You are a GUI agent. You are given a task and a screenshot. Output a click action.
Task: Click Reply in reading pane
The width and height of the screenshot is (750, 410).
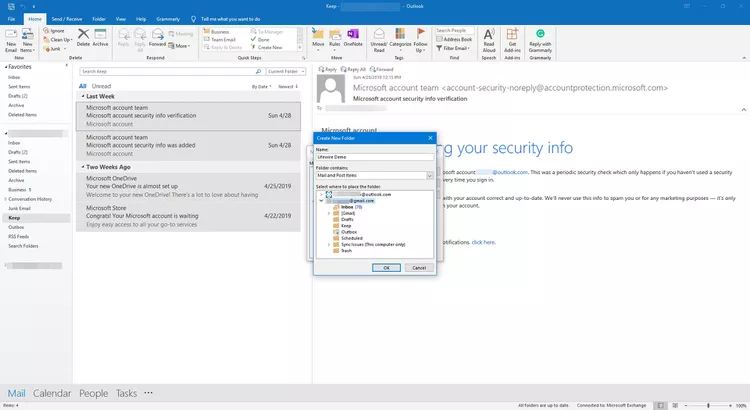[x=328, y=69]
